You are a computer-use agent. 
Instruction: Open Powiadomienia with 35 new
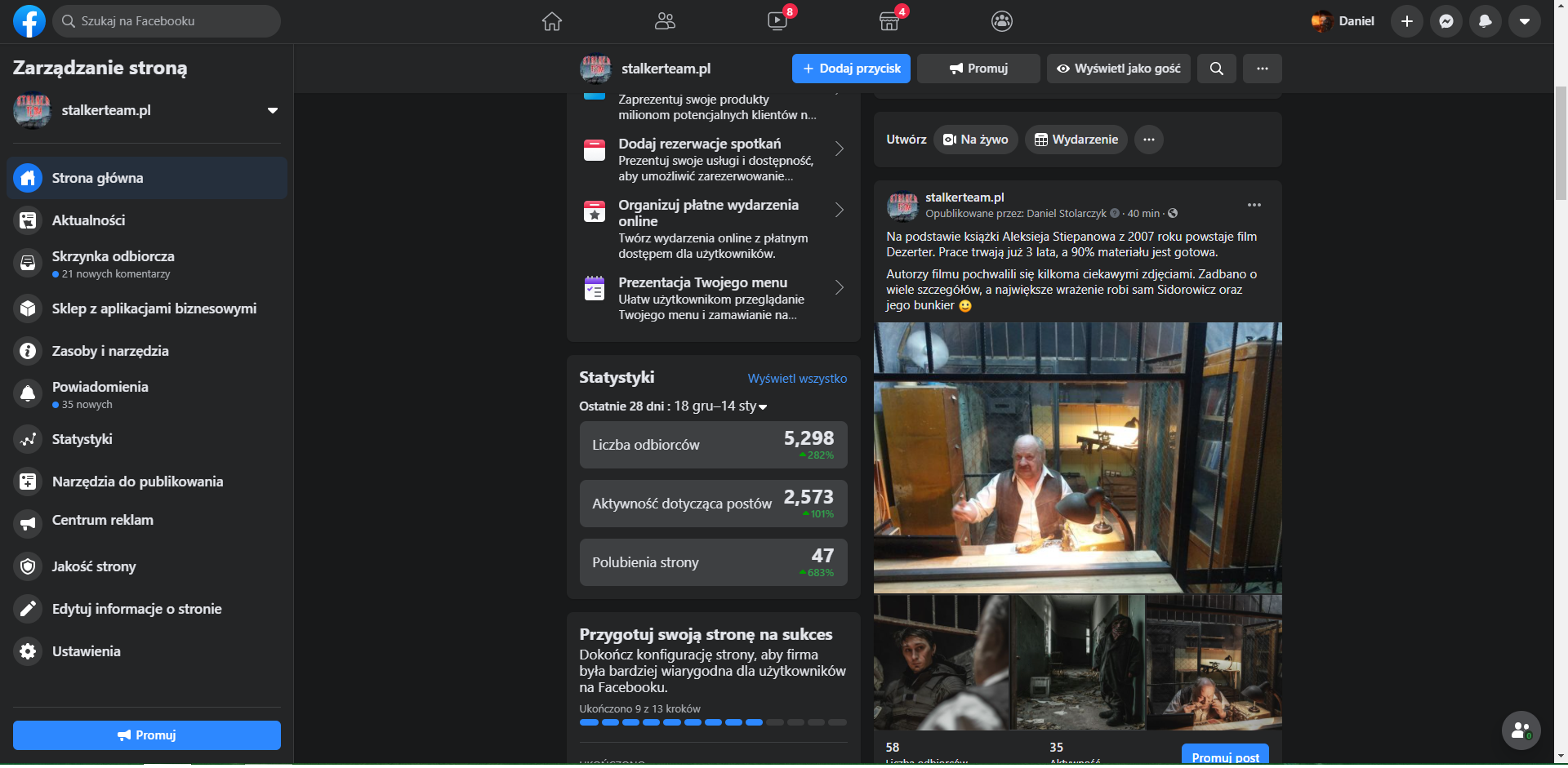(147, 394)
